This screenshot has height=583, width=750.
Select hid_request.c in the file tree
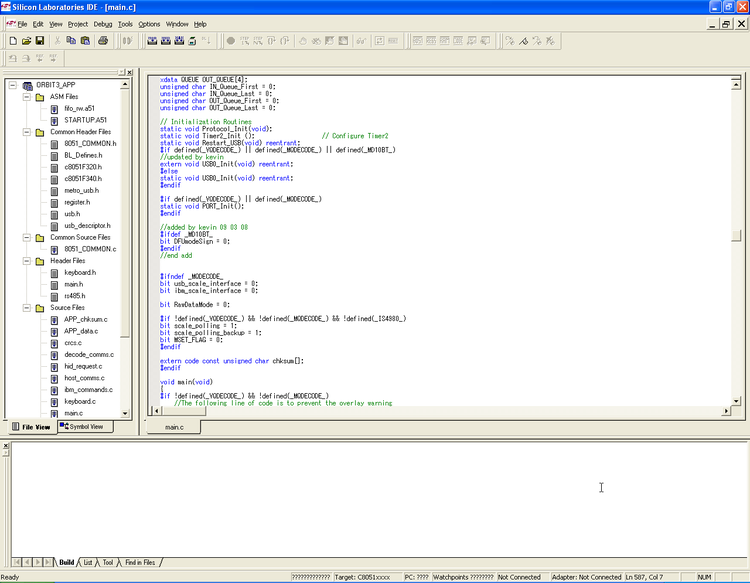[x=83, y=367]
